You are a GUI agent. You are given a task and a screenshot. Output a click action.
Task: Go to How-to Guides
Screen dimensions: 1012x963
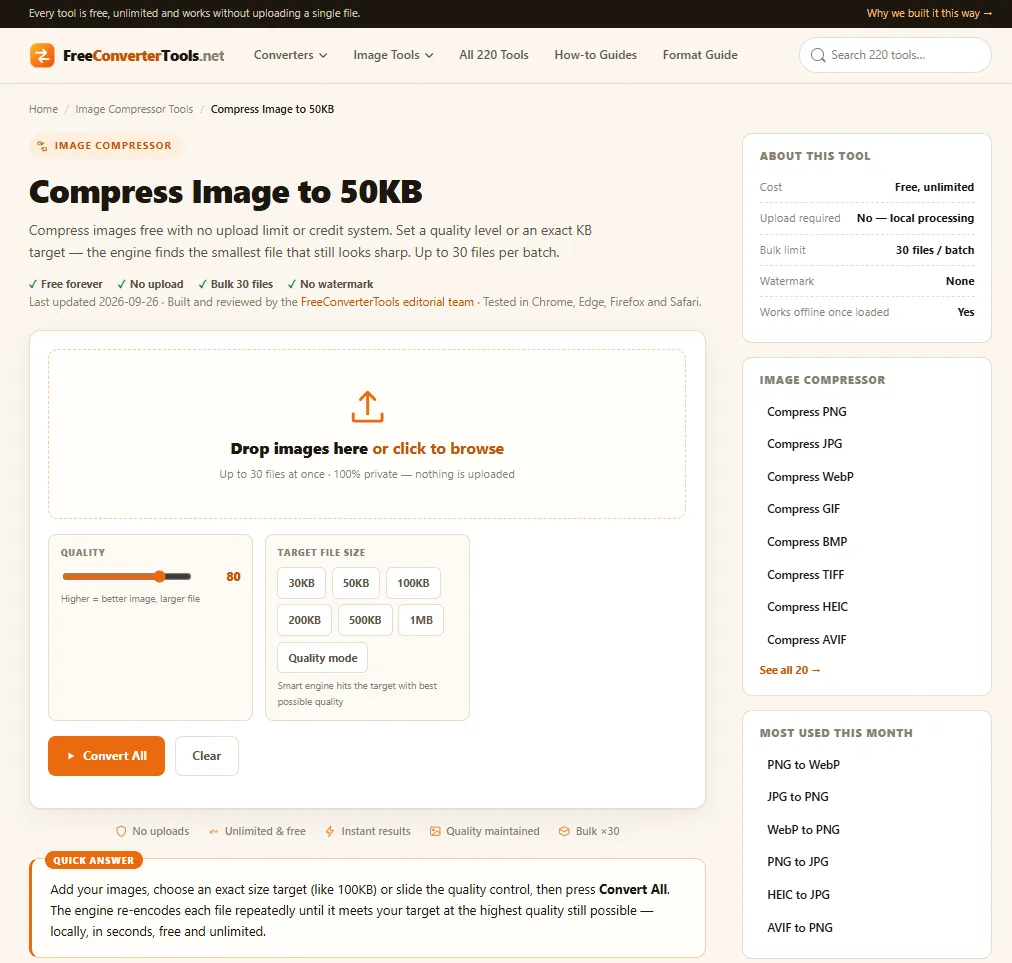pos(596,56)
